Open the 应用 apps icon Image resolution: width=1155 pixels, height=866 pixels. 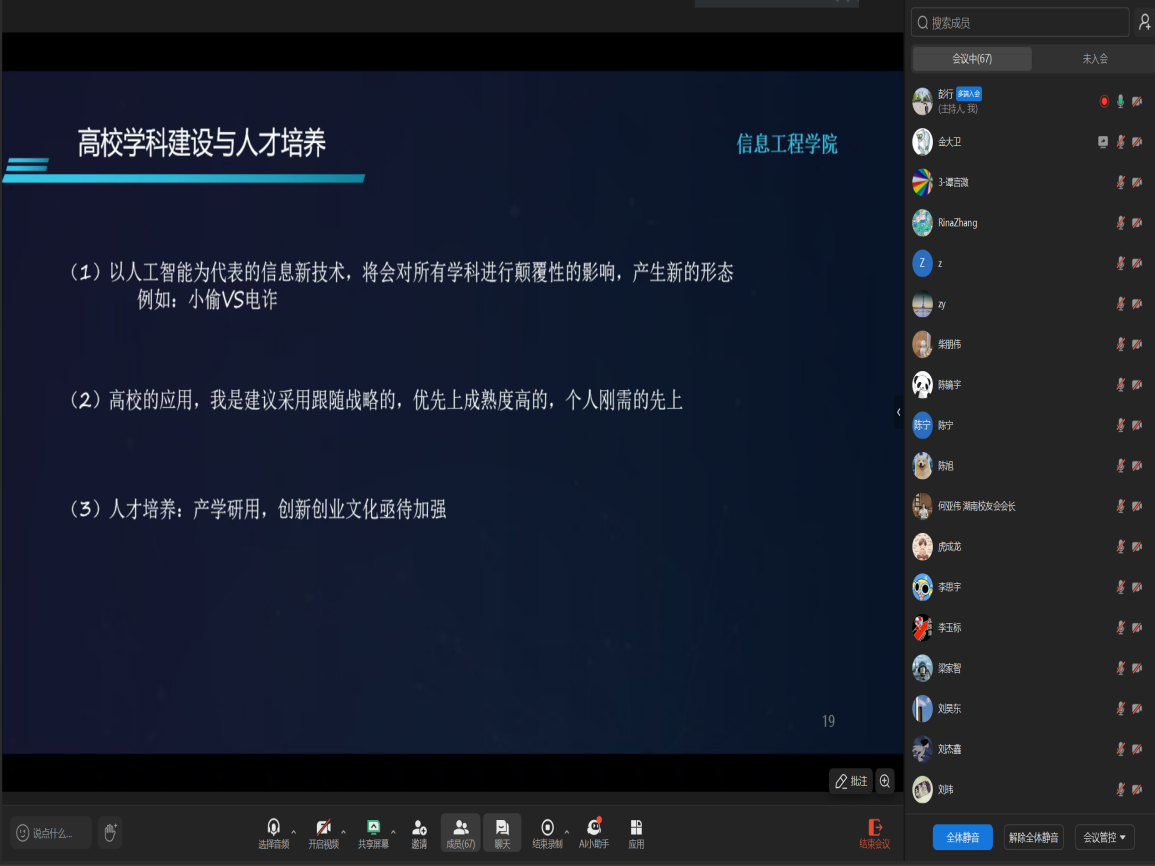coord(636,828)
